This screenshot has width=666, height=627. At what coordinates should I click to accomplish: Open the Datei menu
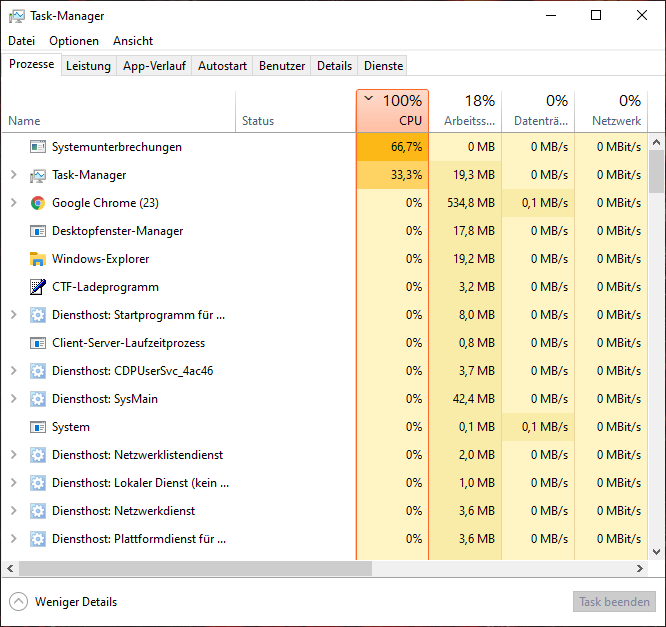coord(21,41)
